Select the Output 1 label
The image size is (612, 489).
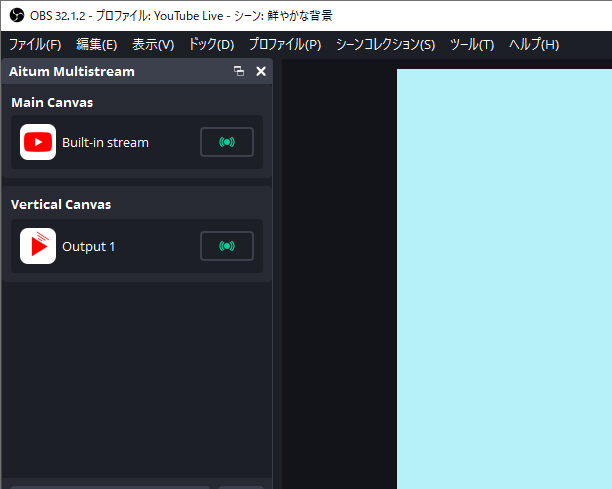coord(89,247)
